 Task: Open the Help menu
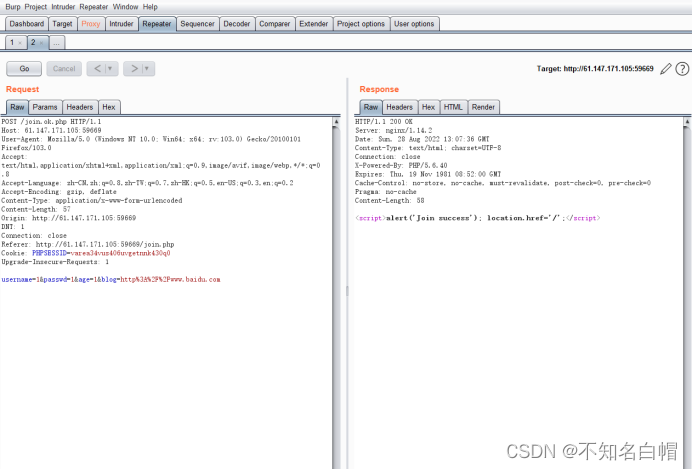coord(150,7)
